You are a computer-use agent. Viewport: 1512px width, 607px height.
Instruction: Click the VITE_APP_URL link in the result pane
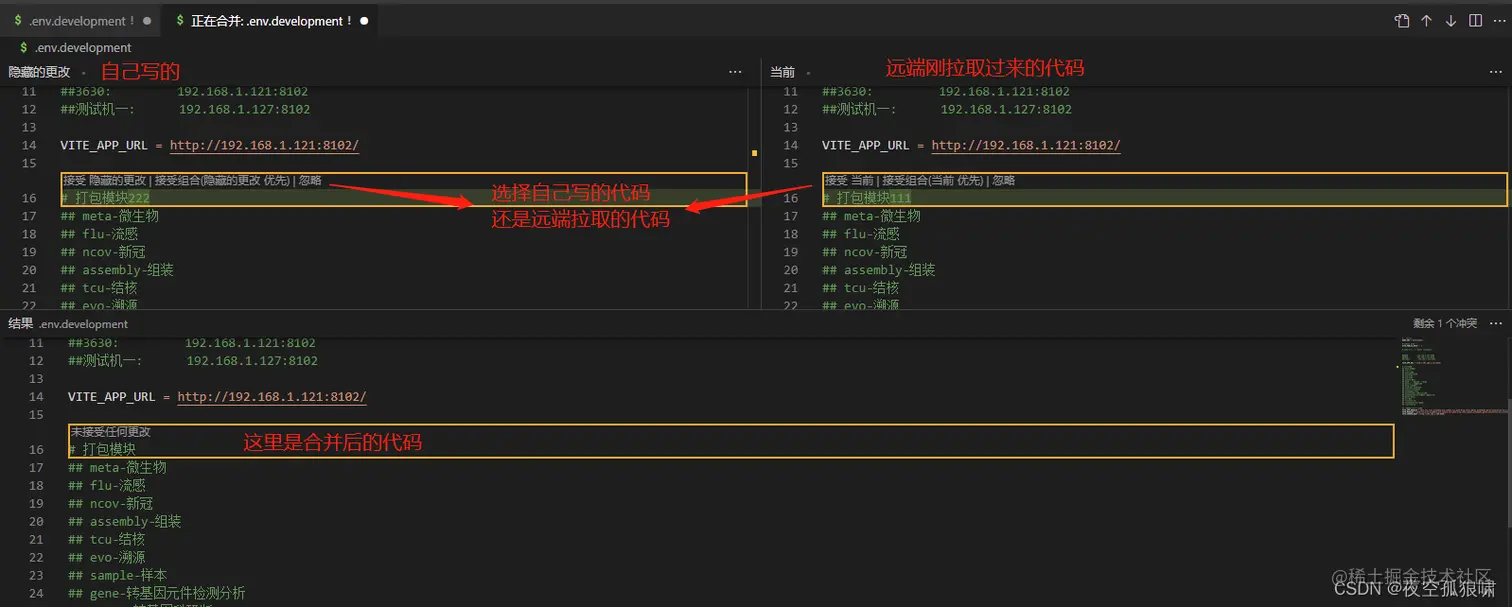272,397
